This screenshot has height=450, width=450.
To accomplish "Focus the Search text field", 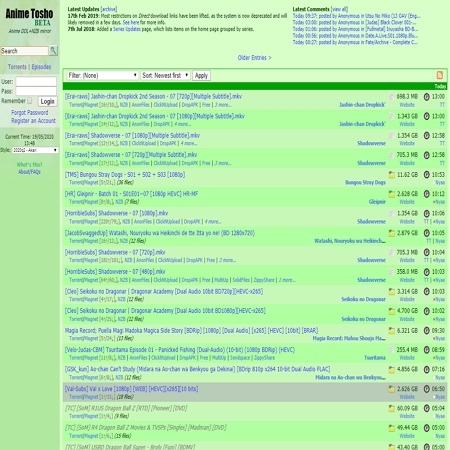I will pyautogui.click(x=25, y=51).
